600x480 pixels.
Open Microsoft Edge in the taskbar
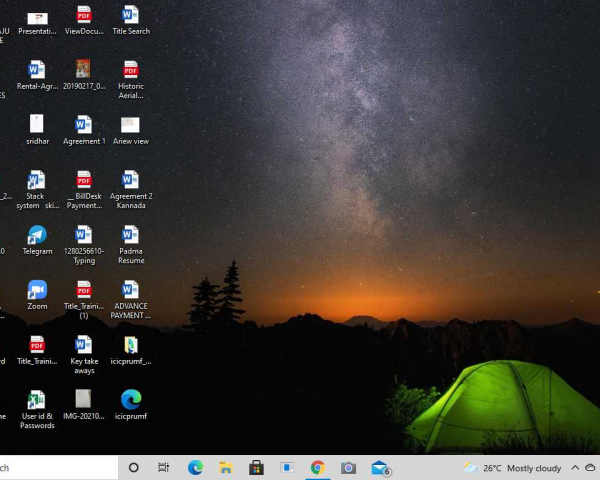(x=196, y=467)
